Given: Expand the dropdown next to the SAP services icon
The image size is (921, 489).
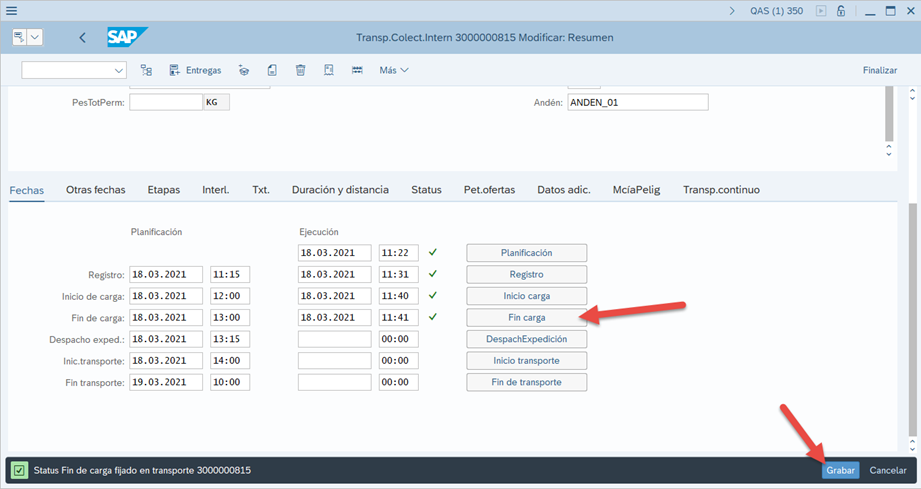Looking at the screenshot, I should pos(36,37).
